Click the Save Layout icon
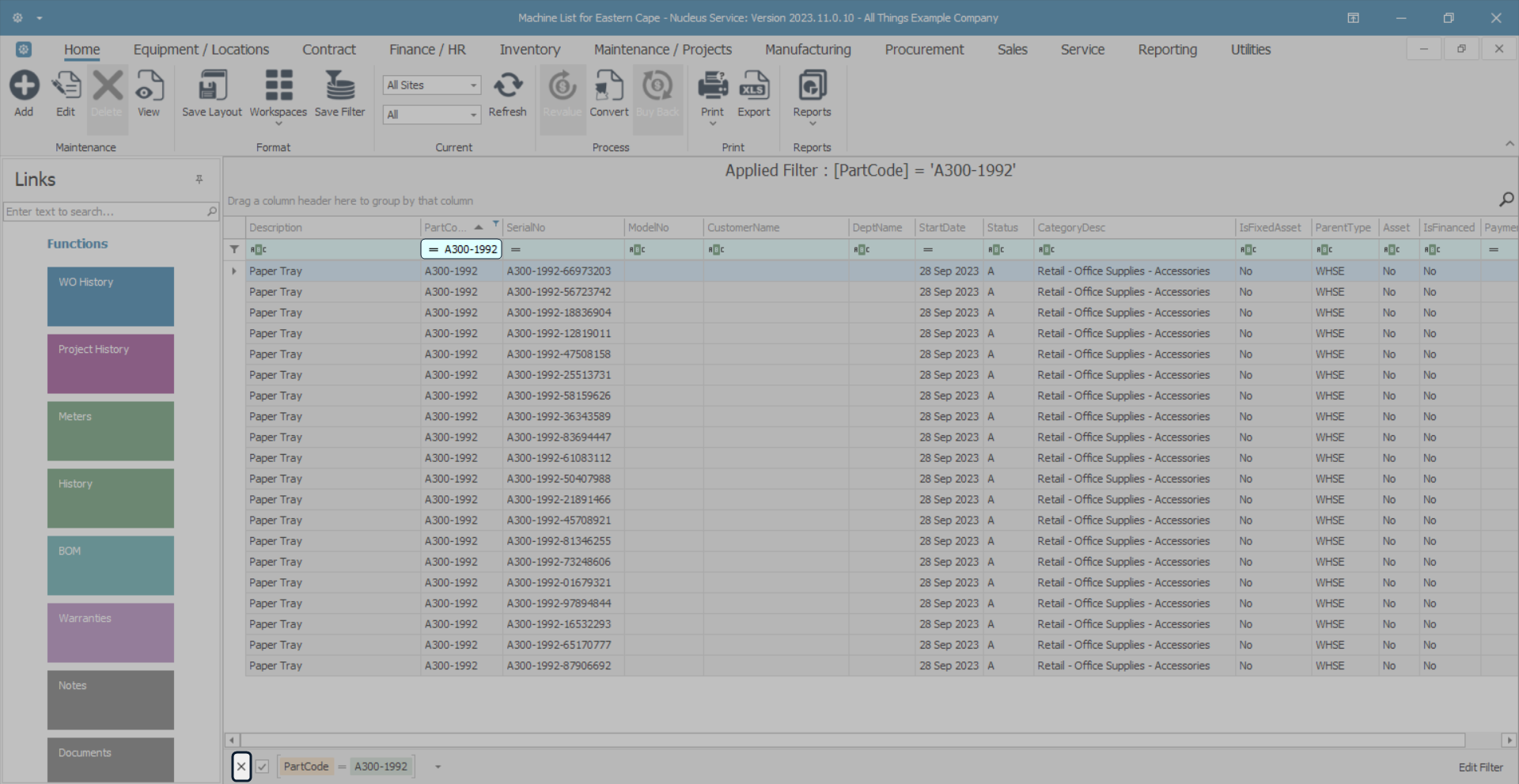The height and width of the screenshot is (784, 1519). tap(212, 85)
